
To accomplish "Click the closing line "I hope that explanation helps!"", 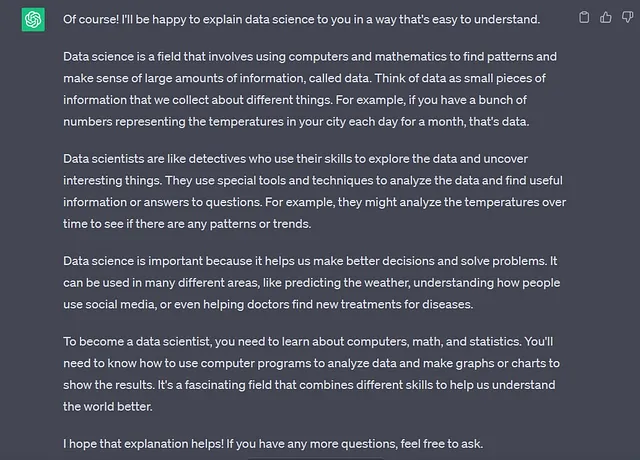I will [x=273, y=444].
